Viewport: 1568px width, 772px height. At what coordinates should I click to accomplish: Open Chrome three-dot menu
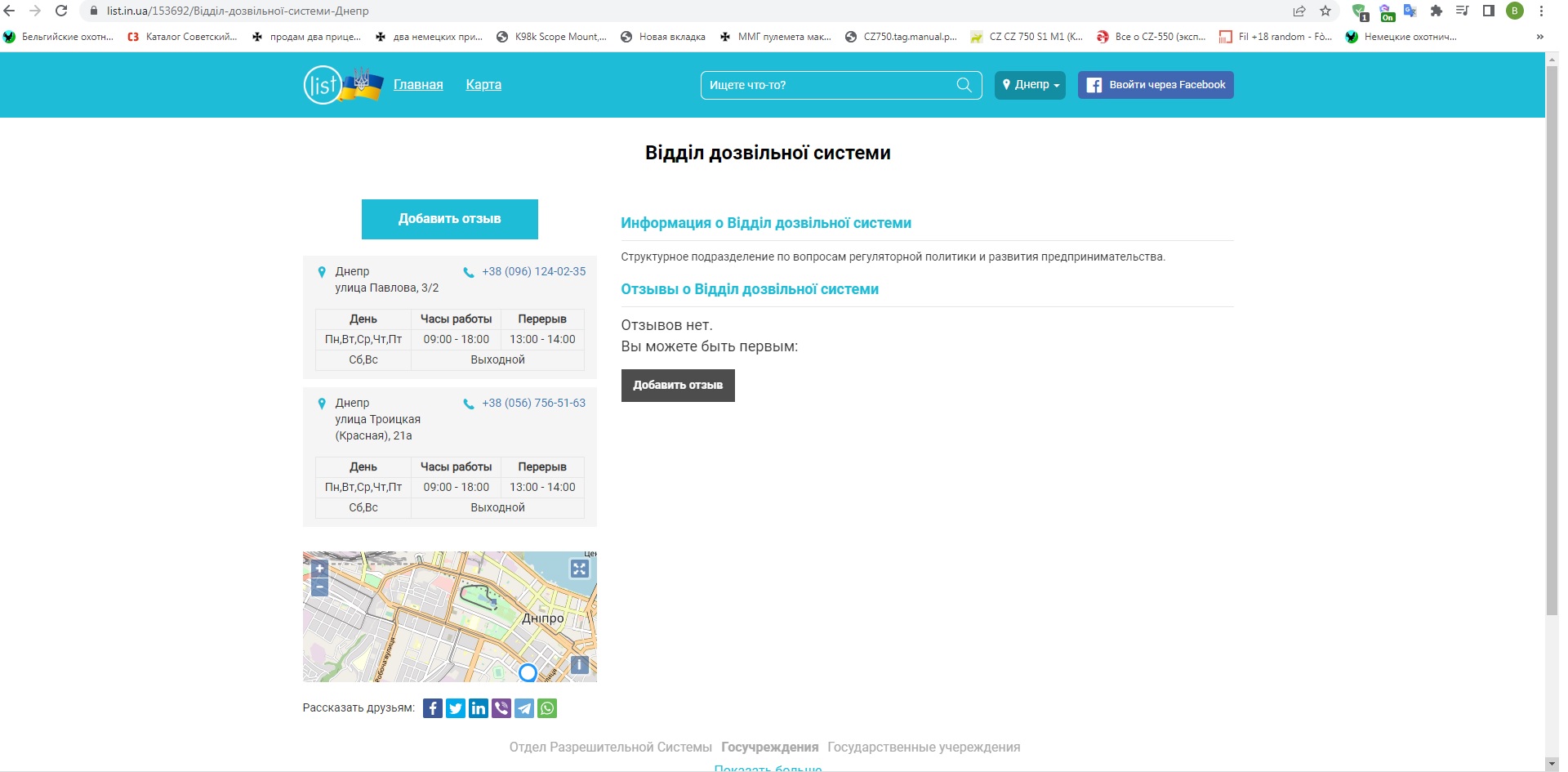pos(1541,11)
